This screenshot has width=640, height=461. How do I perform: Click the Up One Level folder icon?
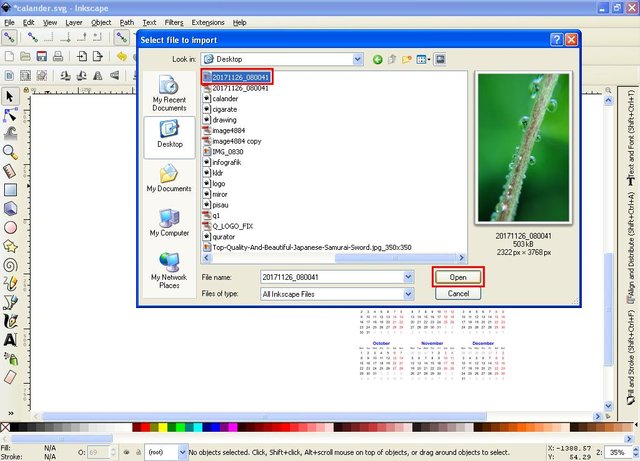pyautogui.click(x=392, y=60)
